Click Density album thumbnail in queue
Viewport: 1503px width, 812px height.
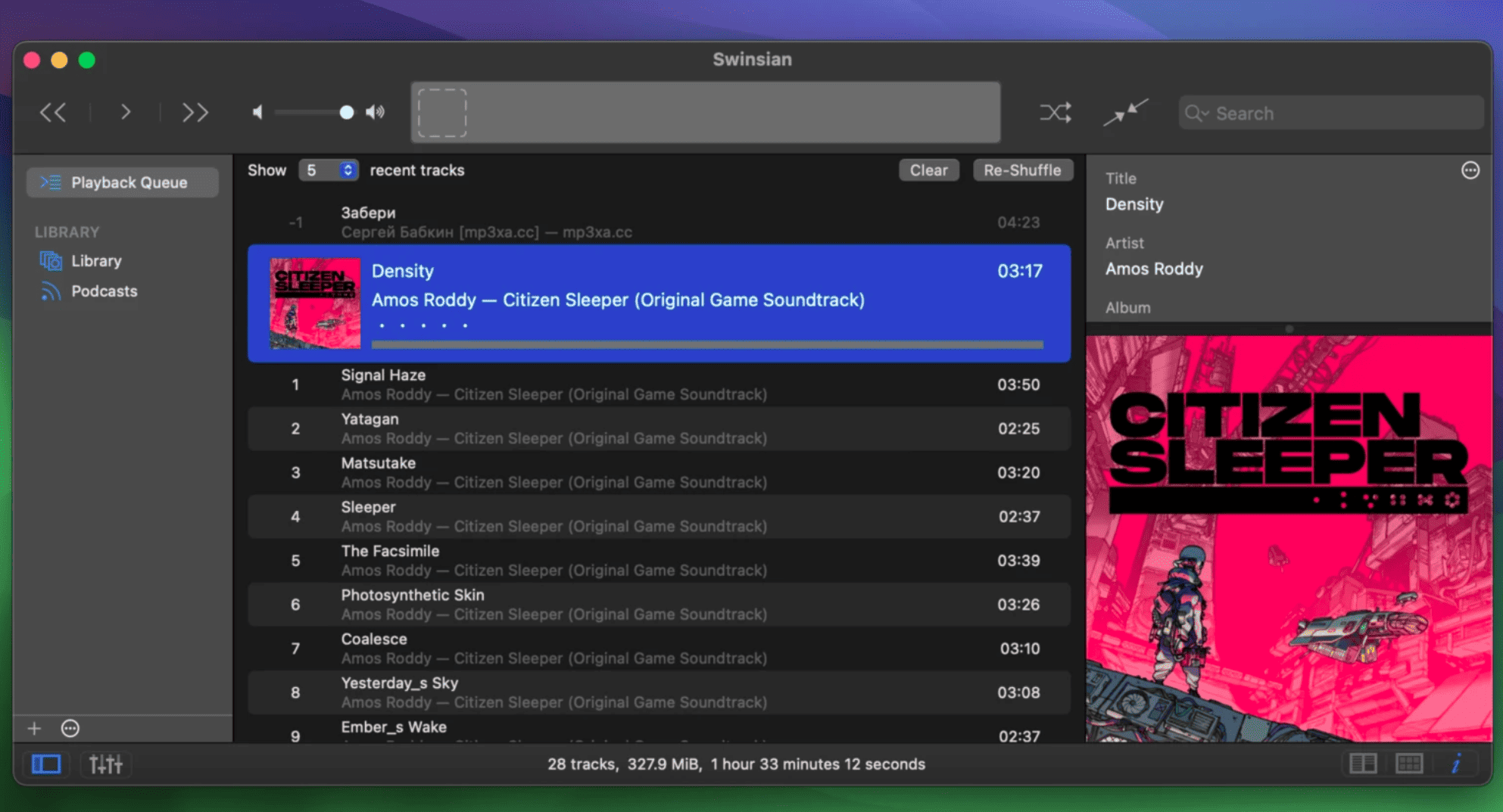point(315,303)
